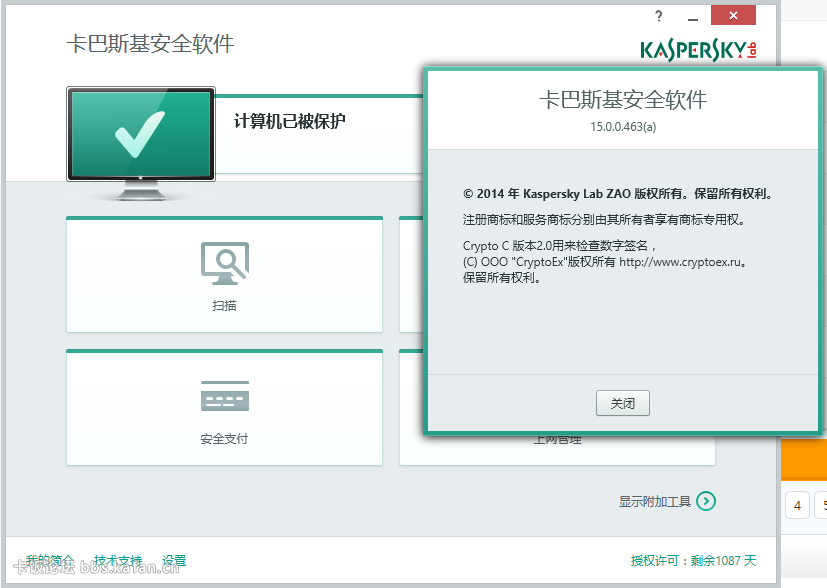
Task: Click the partly hidden 上网管理 tile
Action: 557,450
